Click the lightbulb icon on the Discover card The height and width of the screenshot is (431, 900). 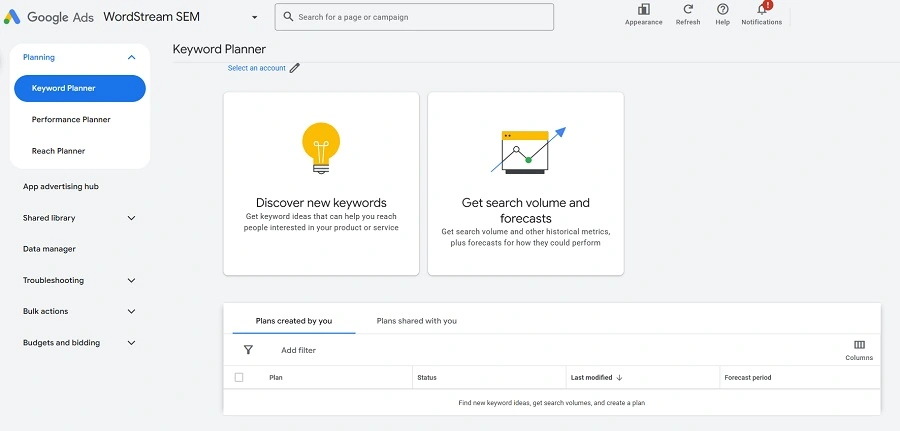tap(321, 148)
